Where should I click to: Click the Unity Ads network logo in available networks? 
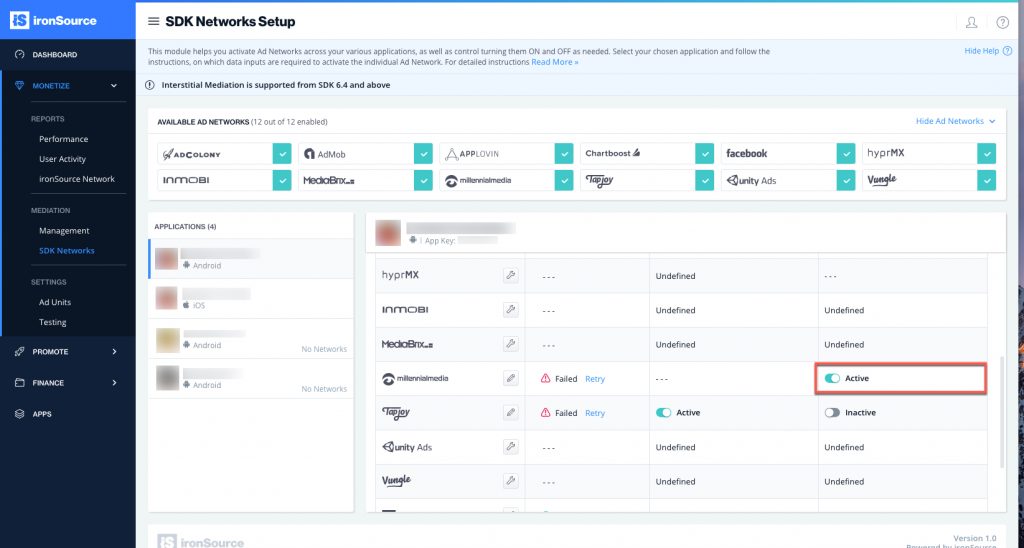(752, 180)
